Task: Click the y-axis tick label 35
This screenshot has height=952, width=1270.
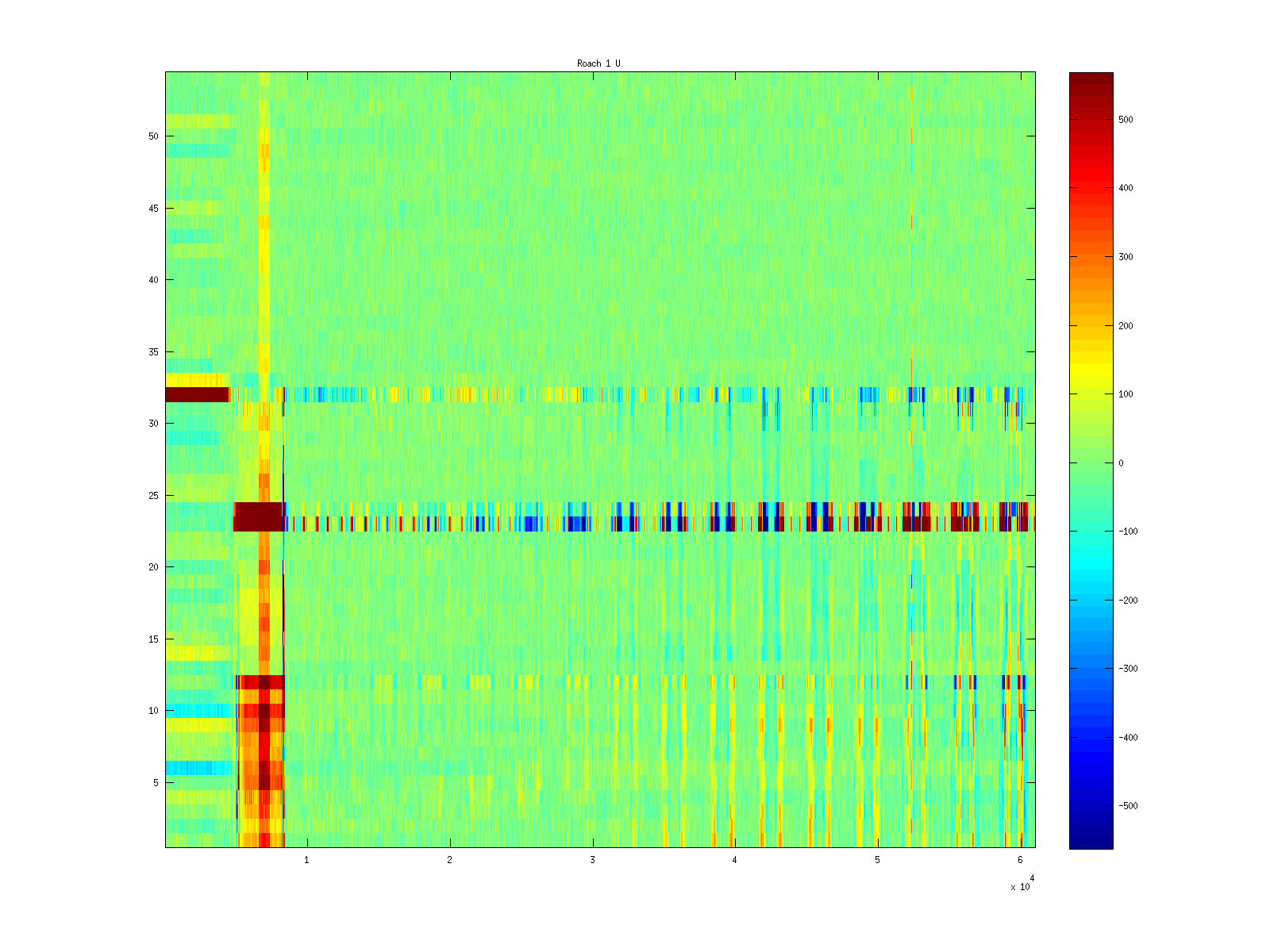Action: [153, 352]
